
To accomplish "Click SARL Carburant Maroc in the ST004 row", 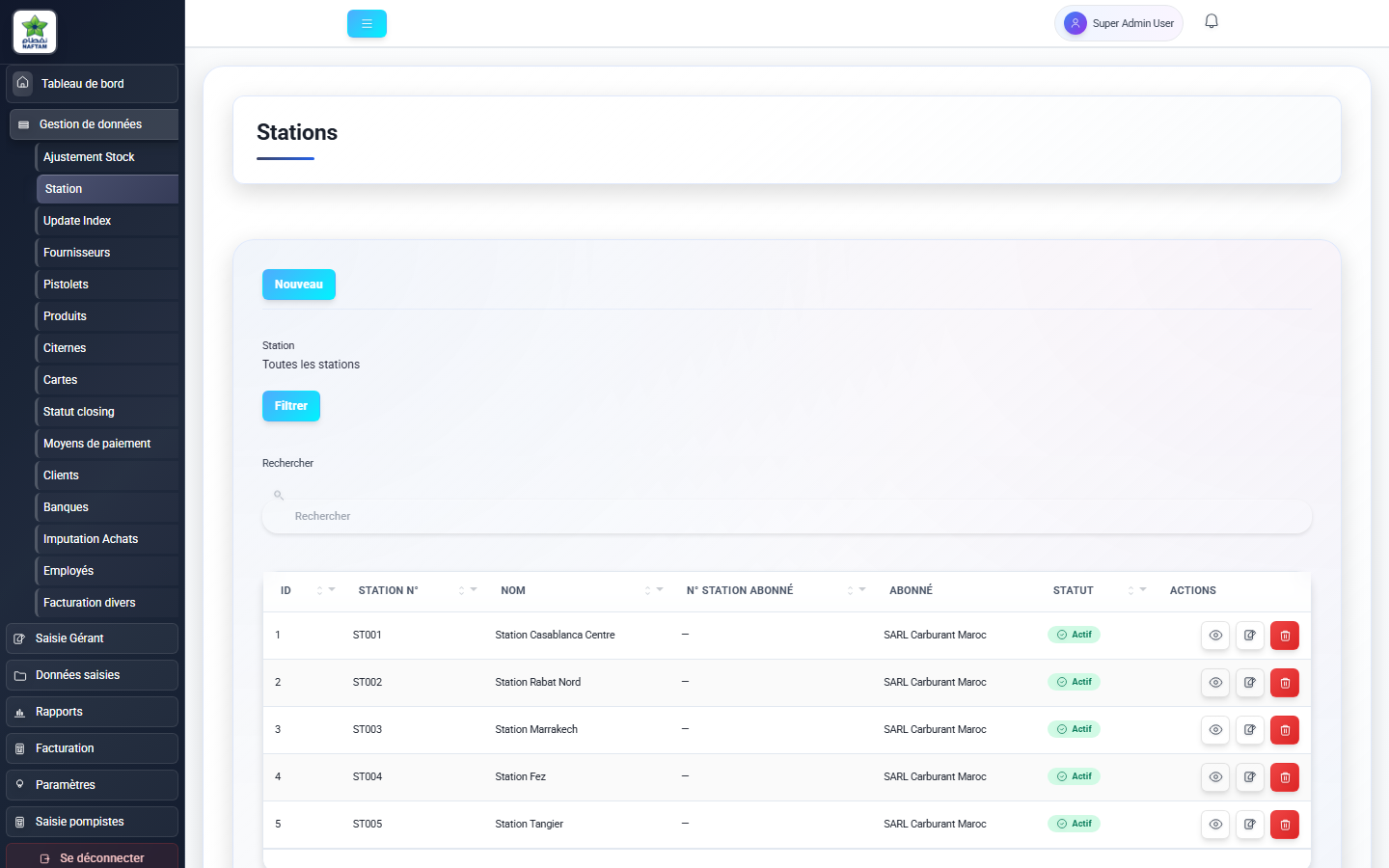I will click(x=935, y=776).
